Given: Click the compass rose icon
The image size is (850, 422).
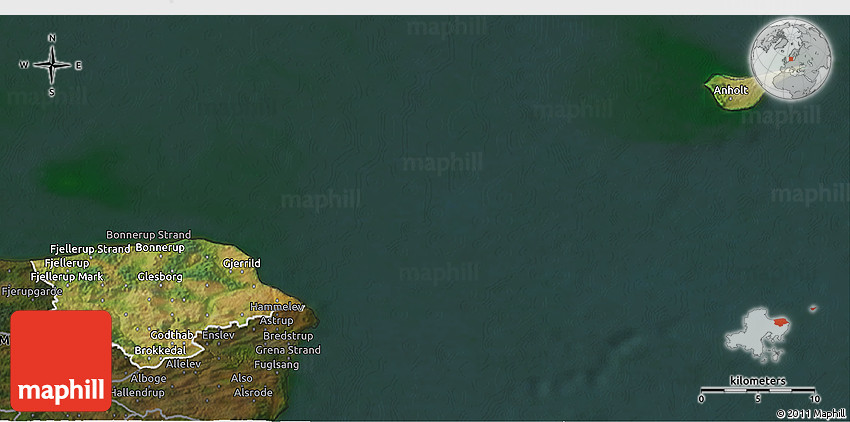Looking at the screenshot, I should click(52, 65).
